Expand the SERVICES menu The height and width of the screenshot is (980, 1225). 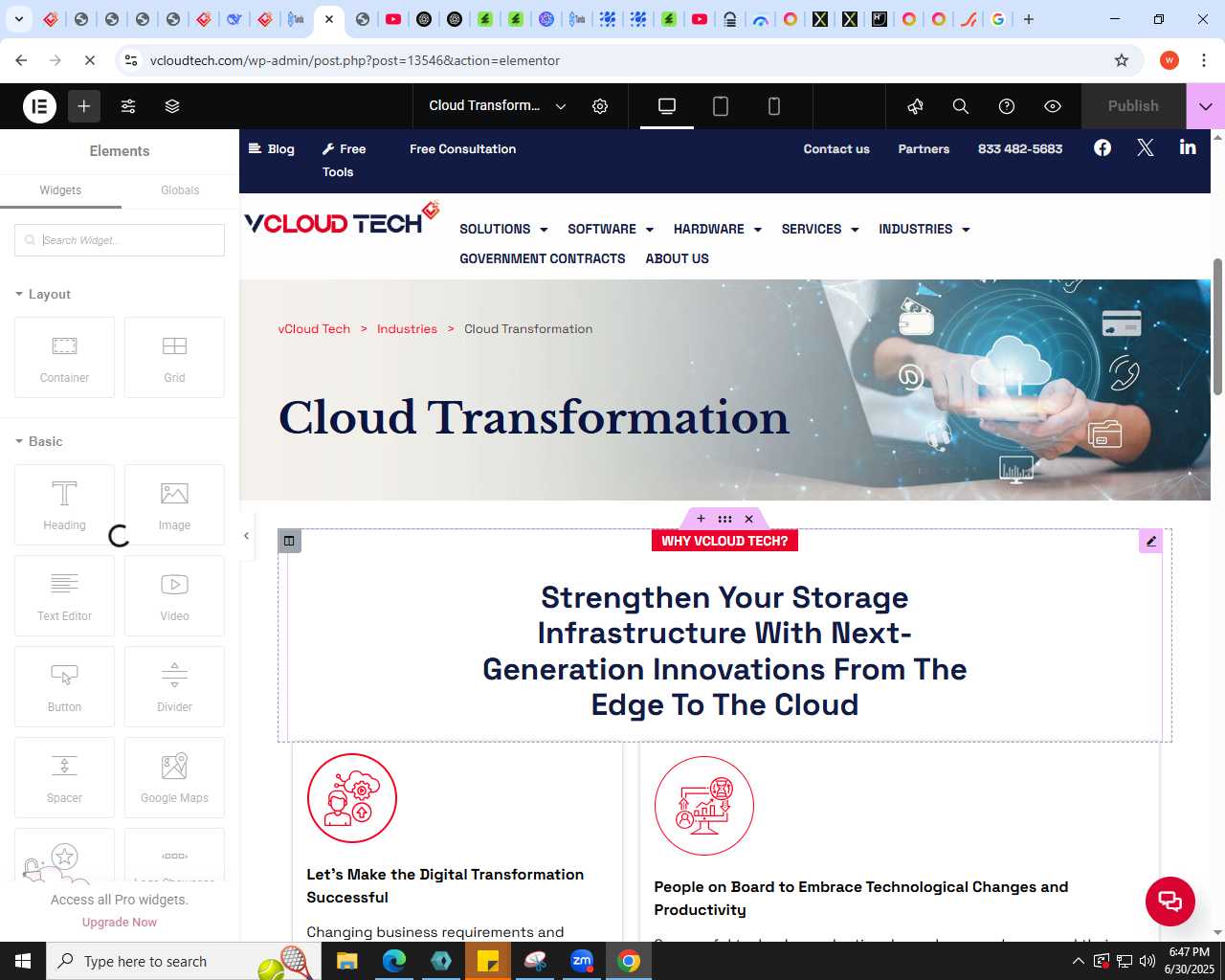(x=820, y=229)
